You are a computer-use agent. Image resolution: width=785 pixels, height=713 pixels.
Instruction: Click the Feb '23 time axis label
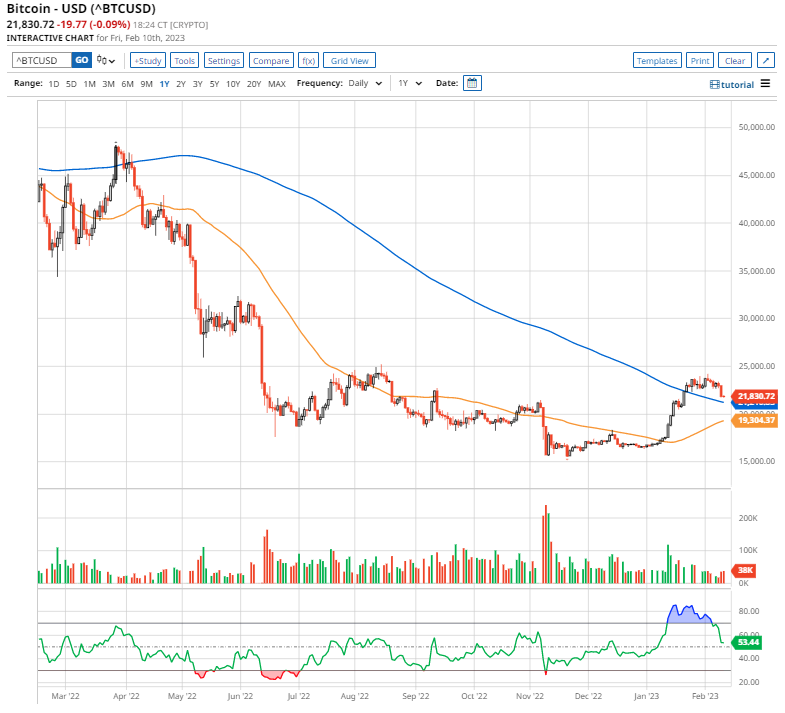pos(705,696)
